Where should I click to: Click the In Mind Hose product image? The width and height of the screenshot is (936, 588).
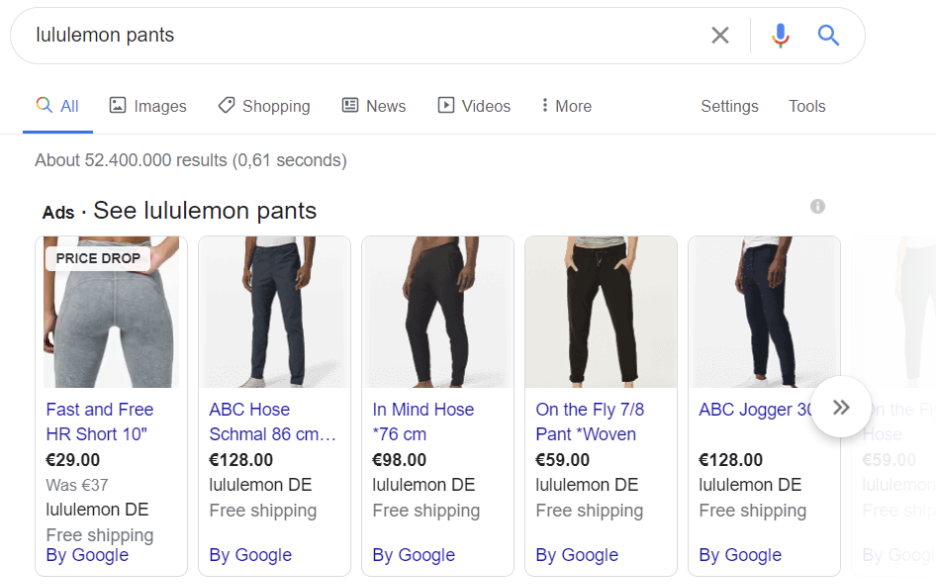tap(438, 312)
